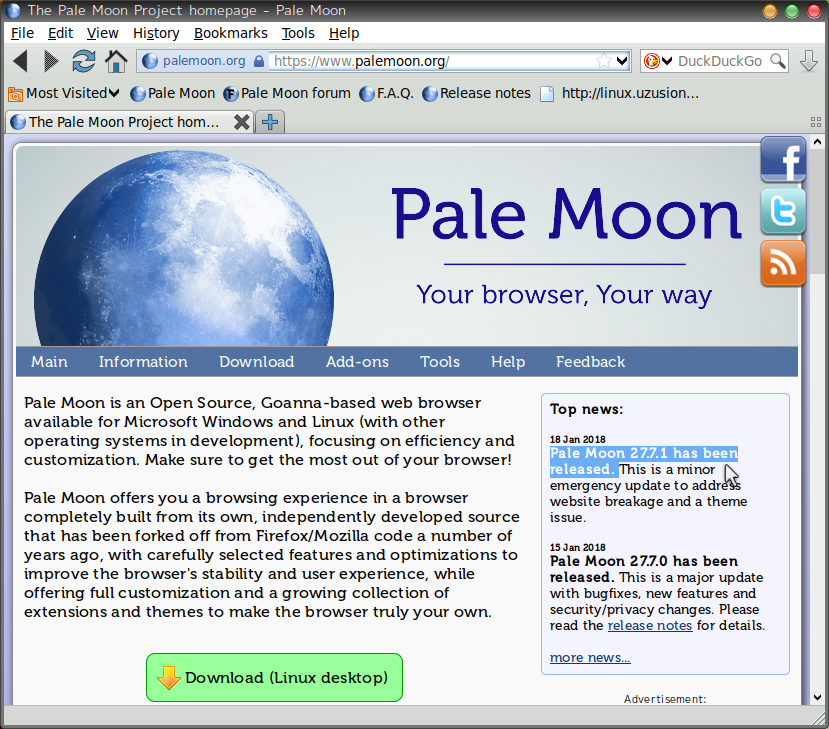The width and height of the screenshot is (829, 729).
Task: Click the page scrollbar up arrow
Action: tap(817, 142)
